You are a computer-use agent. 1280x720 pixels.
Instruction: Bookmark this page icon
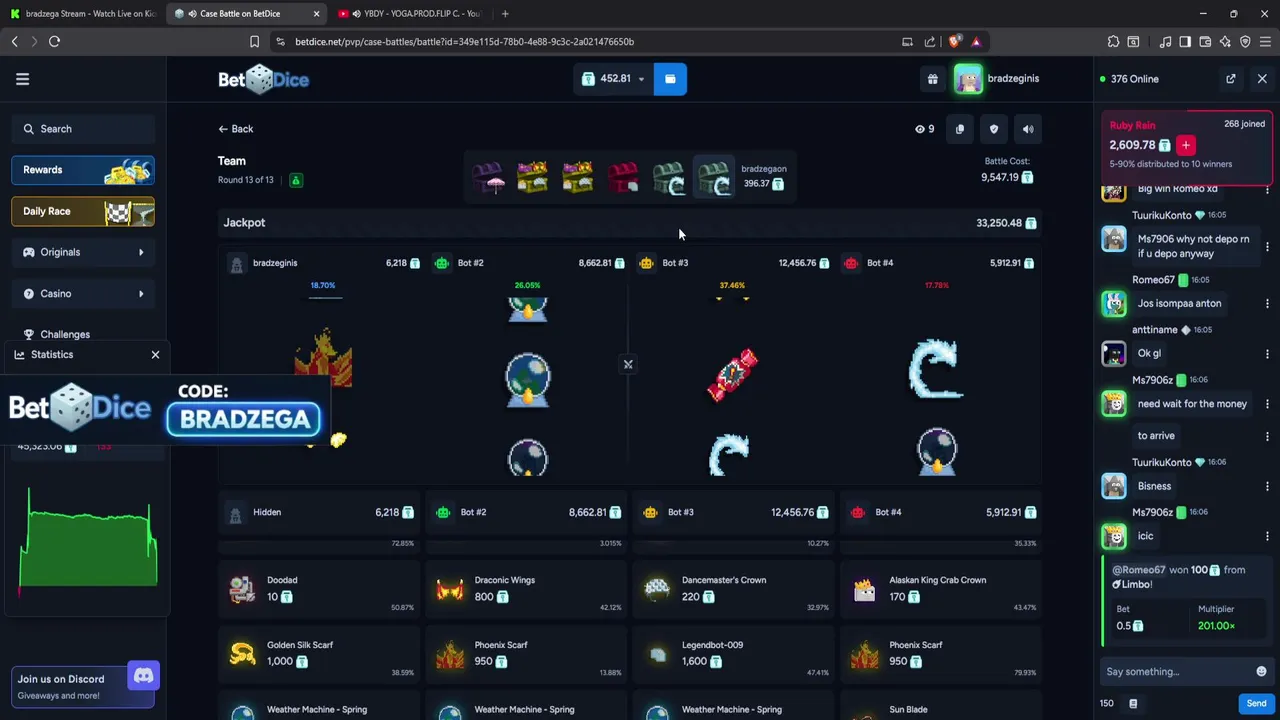(x=254, y=41)
